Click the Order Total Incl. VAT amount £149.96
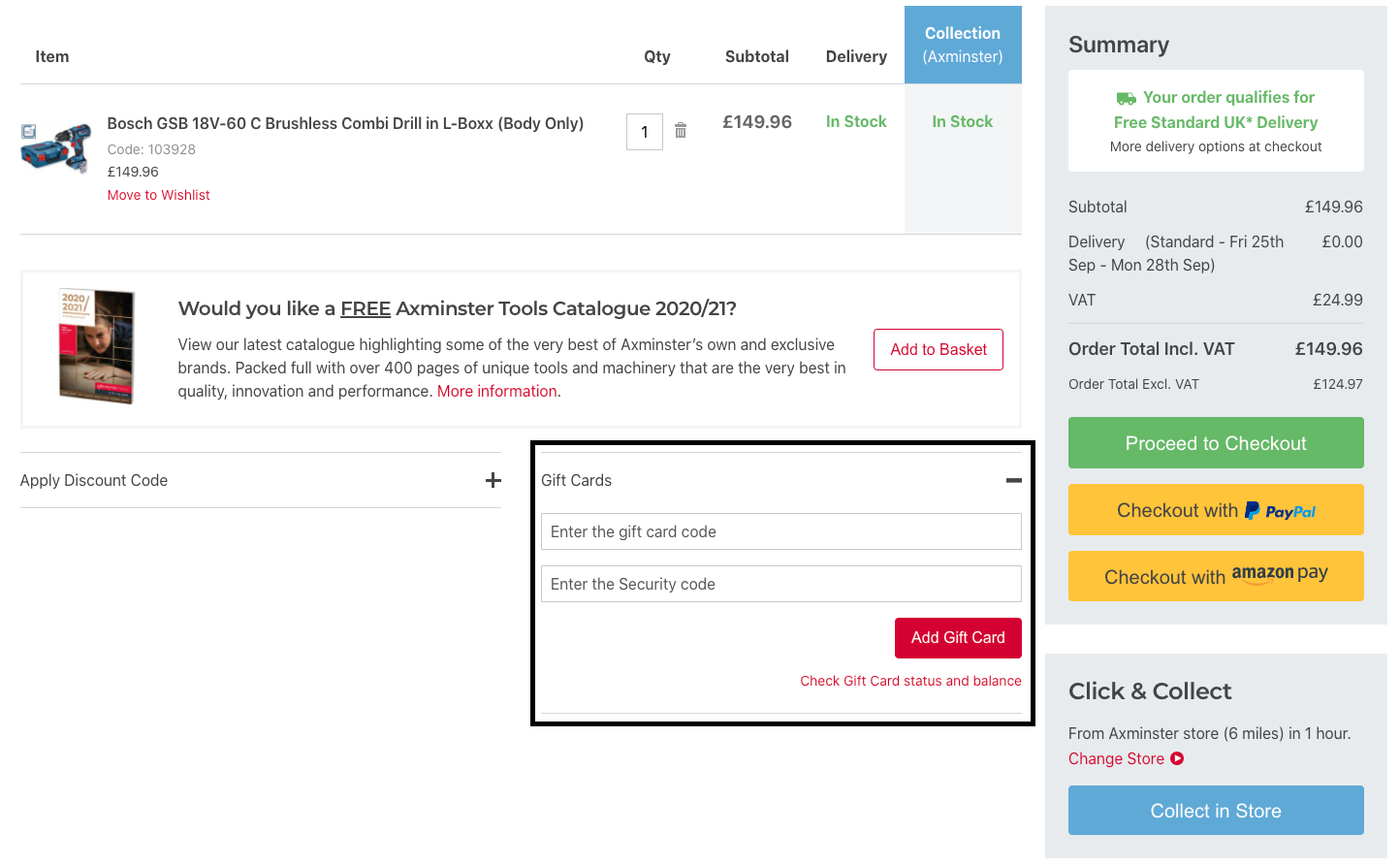The image size is (1400, 866). (x=1328, y=349)
